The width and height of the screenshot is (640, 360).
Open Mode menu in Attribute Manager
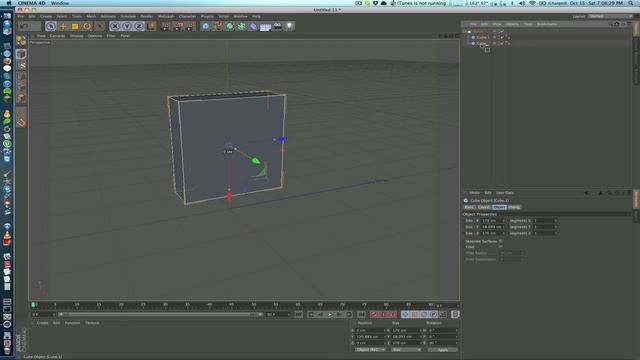coord(475,193)
